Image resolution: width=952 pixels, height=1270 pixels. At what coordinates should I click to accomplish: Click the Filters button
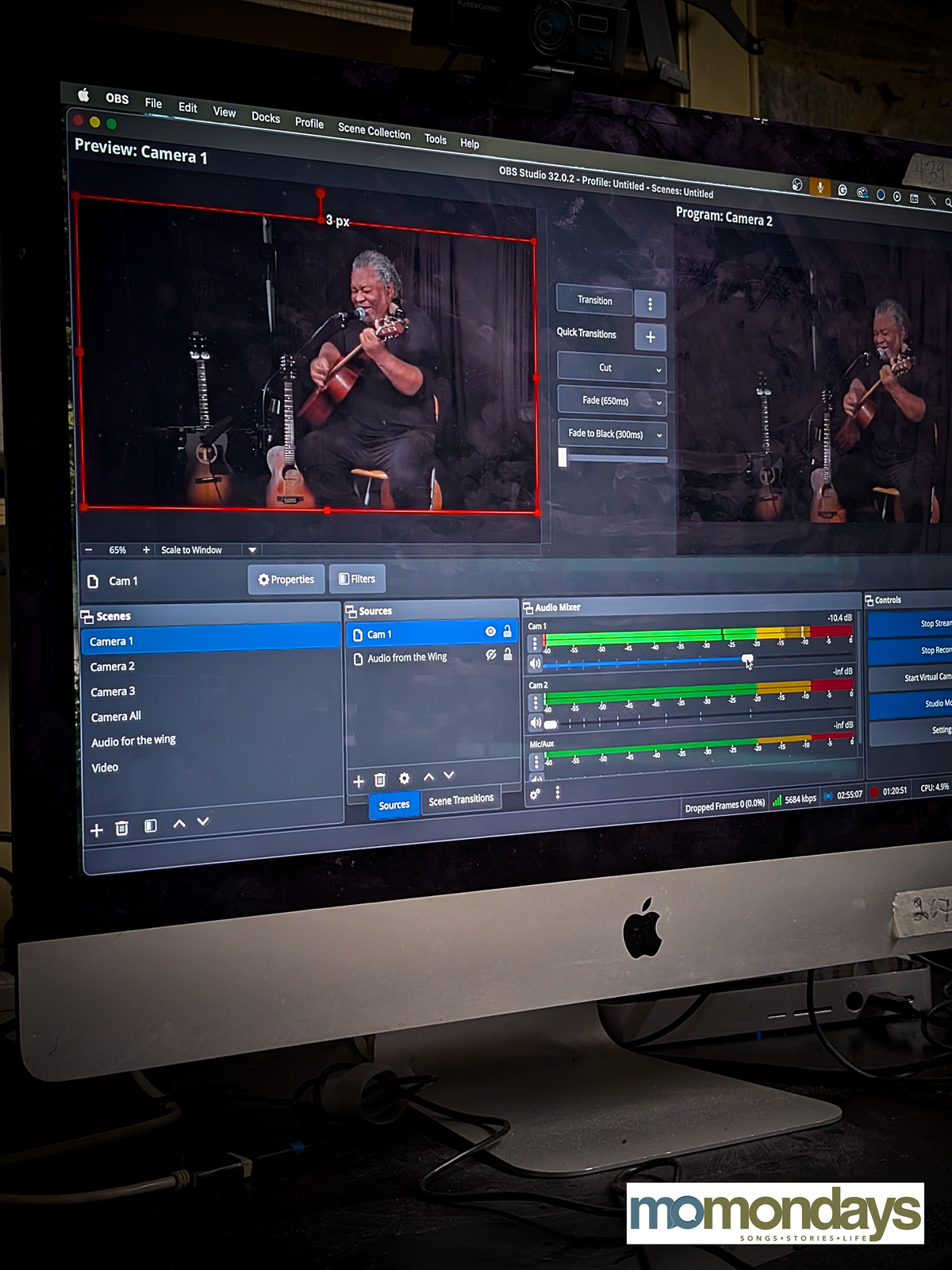tap(357, 579)
